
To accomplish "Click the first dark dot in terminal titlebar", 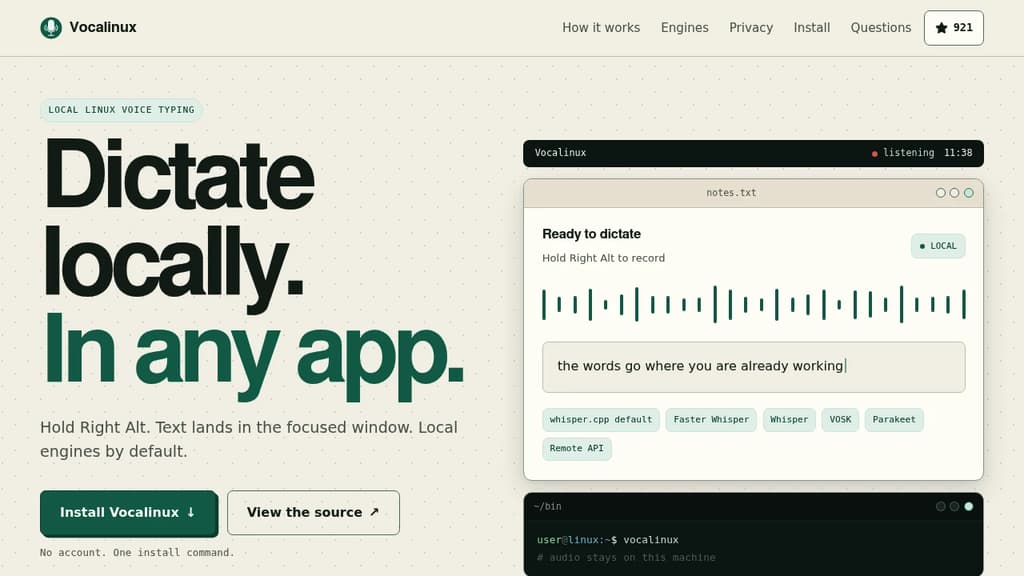I will click(940, 506).
